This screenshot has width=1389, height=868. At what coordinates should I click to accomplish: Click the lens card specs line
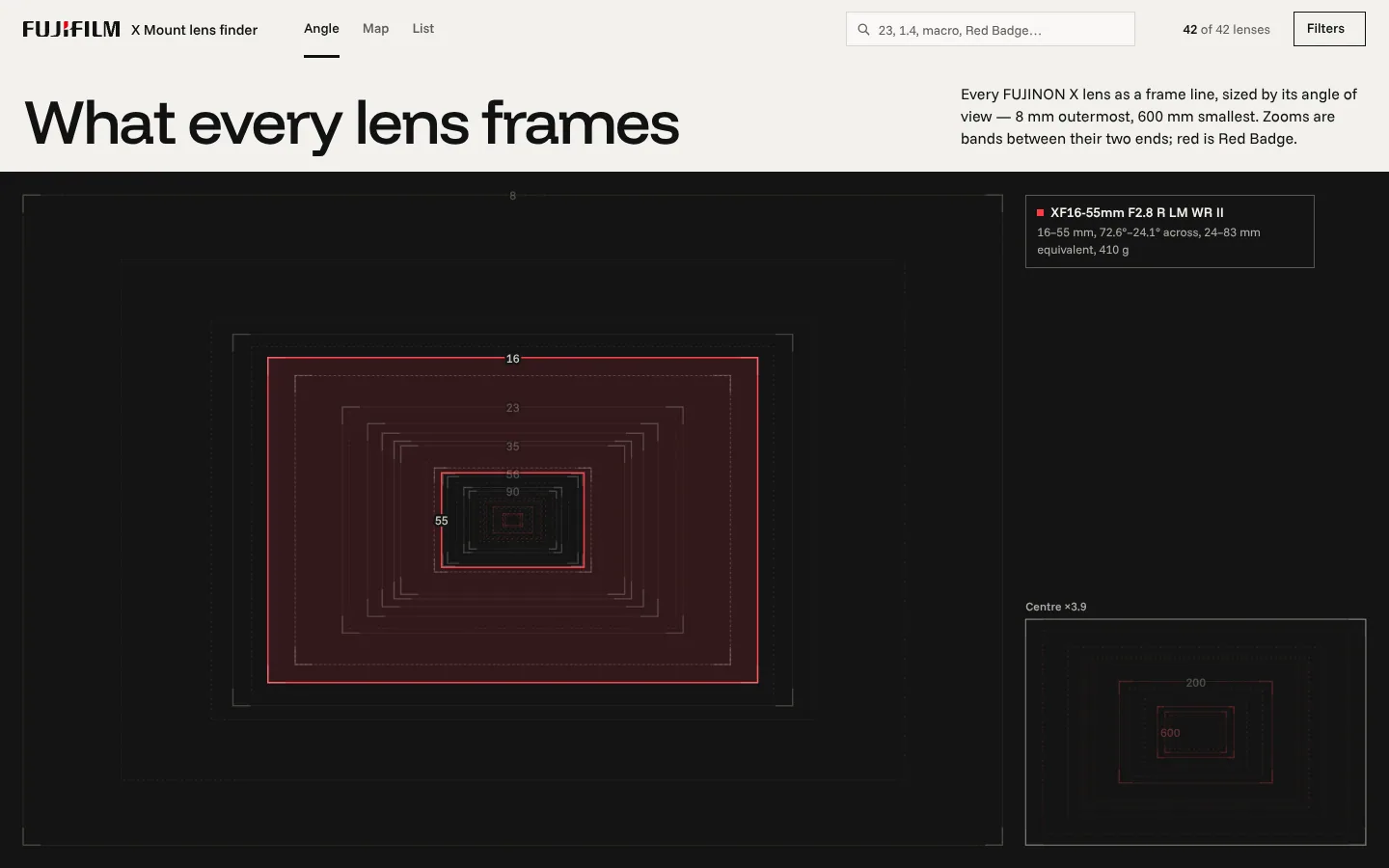click(1149, 241)
